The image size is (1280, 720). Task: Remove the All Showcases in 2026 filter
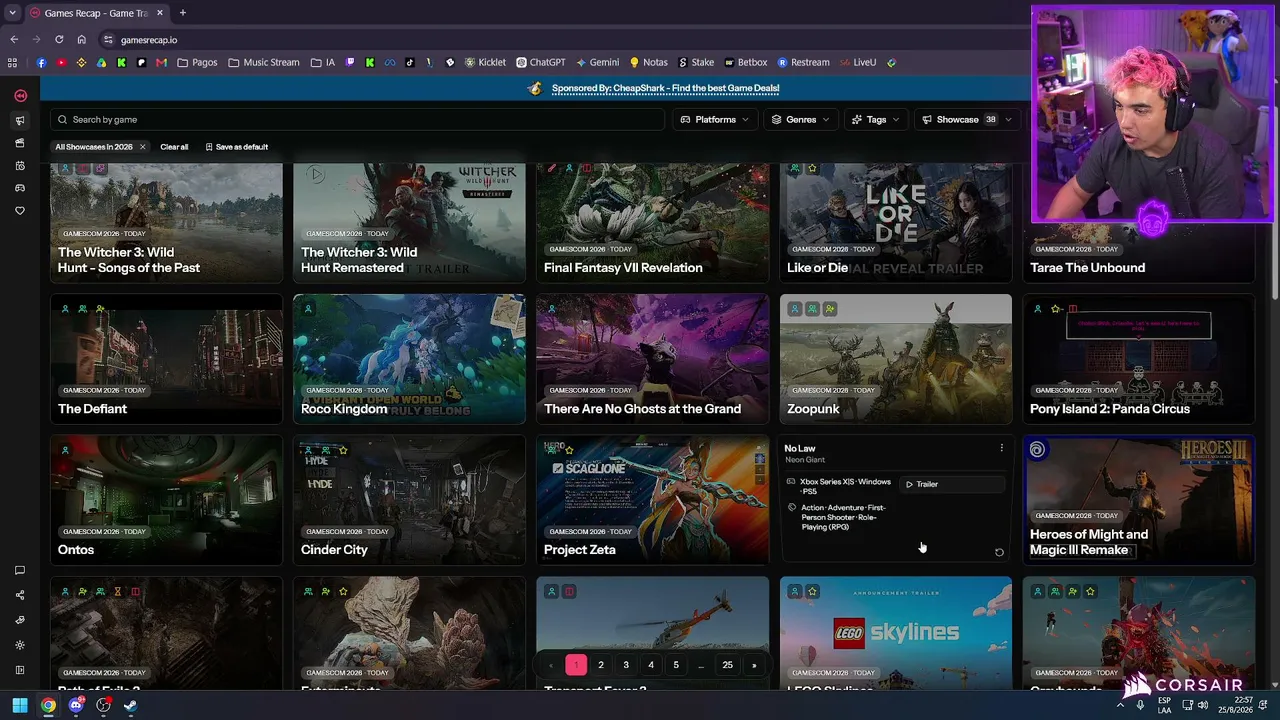click(x=142, y=147)
